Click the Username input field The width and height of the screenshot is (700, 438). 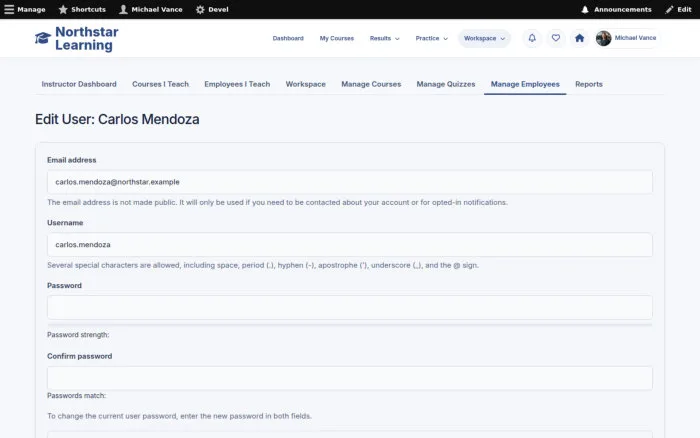point(350,245)
